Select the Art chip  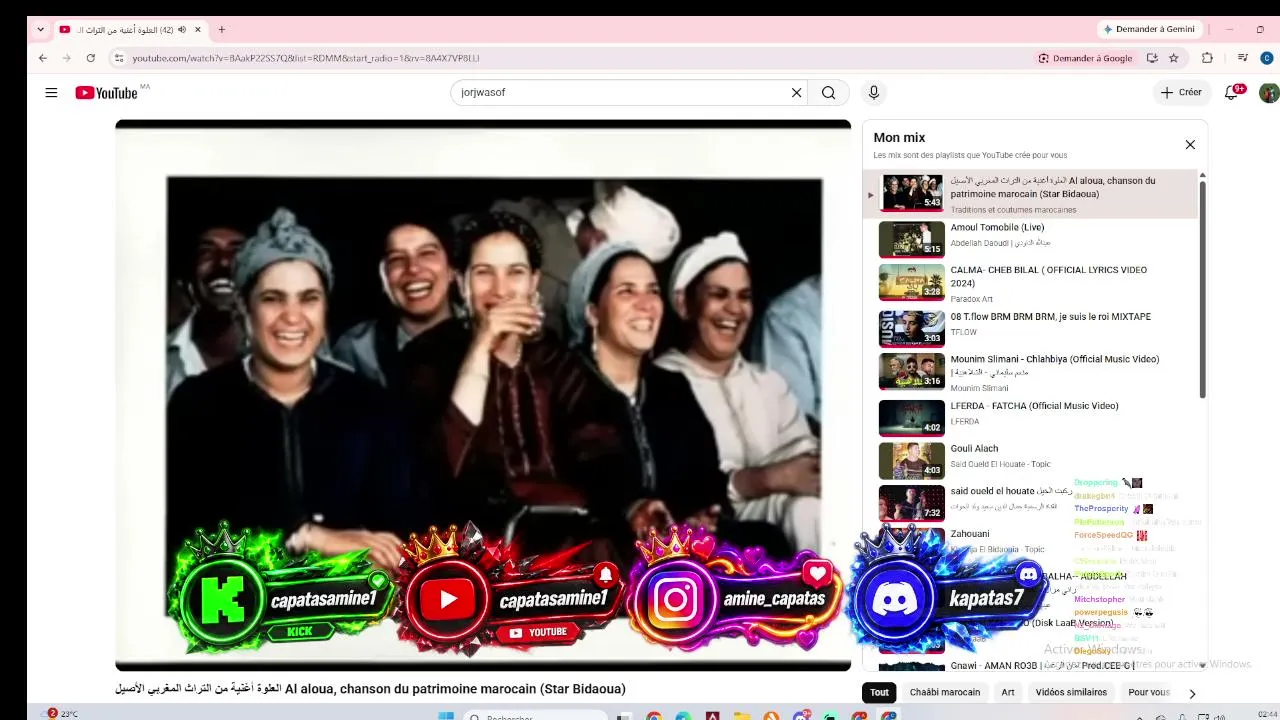1008,692
